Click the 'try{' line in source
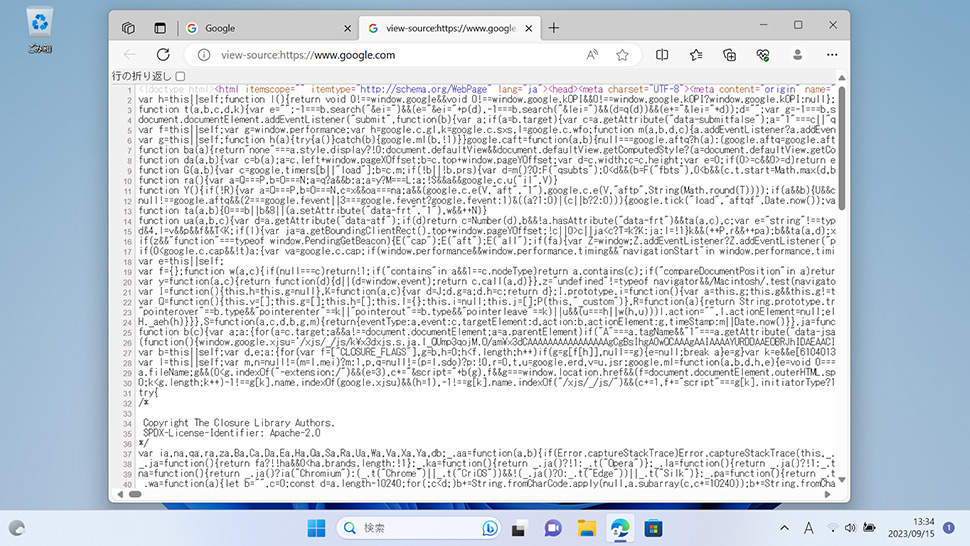This screenshot has height=546, width=970. pos(148,393)
